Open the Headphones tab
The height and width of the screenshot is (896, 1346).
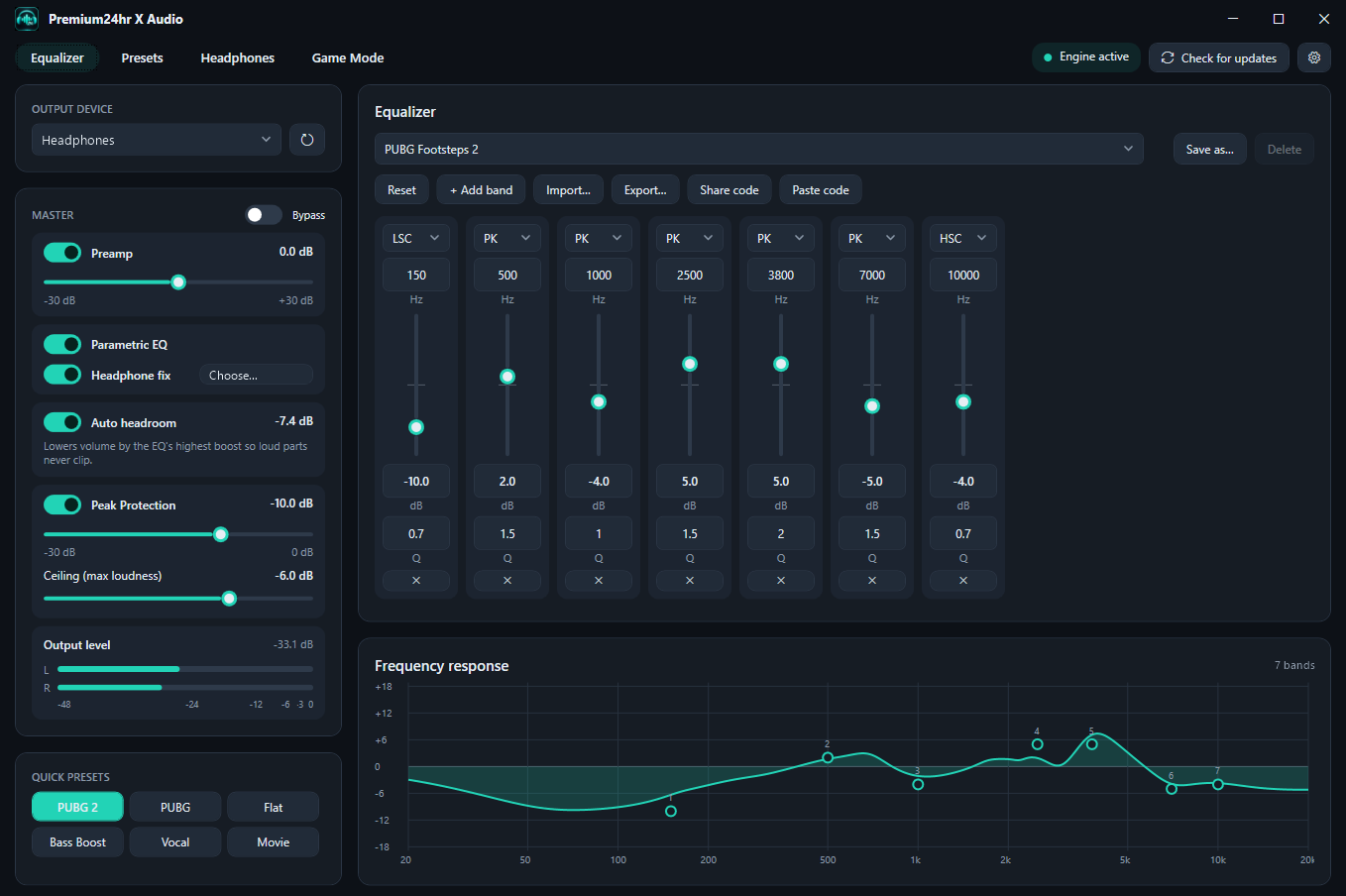(238, 57)
